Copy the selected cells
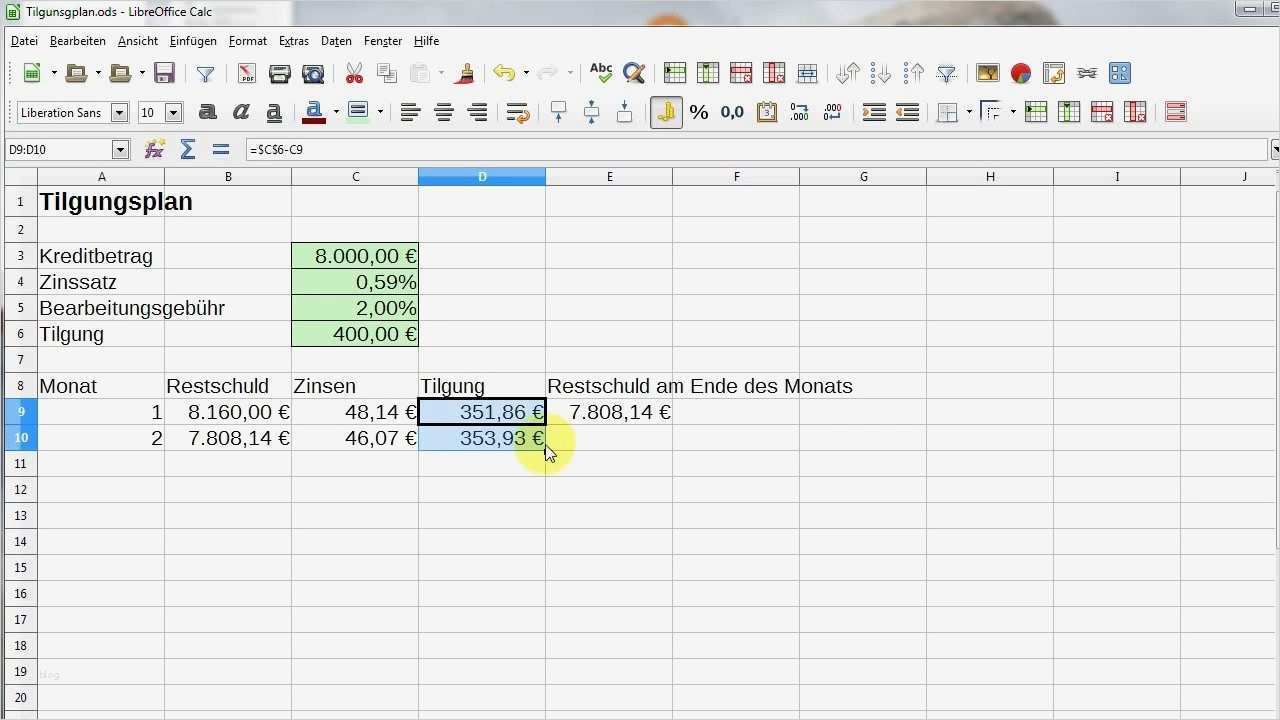This screenshot has height=720, width=1280. click(387, 73)
